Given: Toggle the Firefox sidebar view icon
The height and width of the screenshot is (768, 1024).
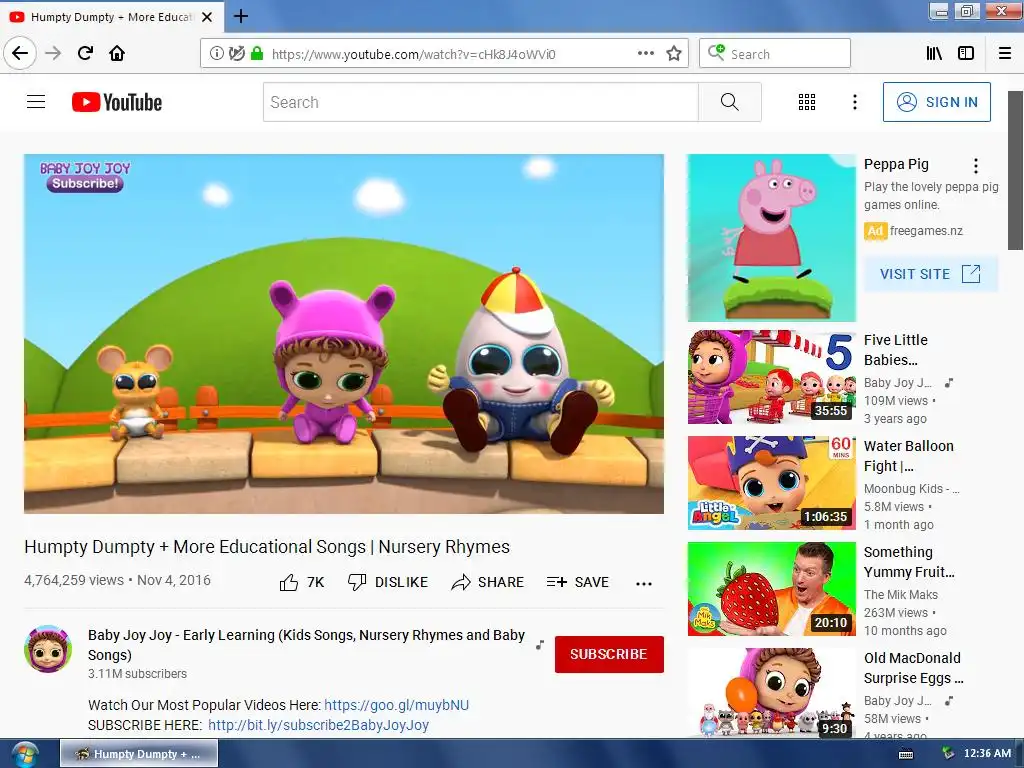Looking at the screenshot, I should coord(966,54).
